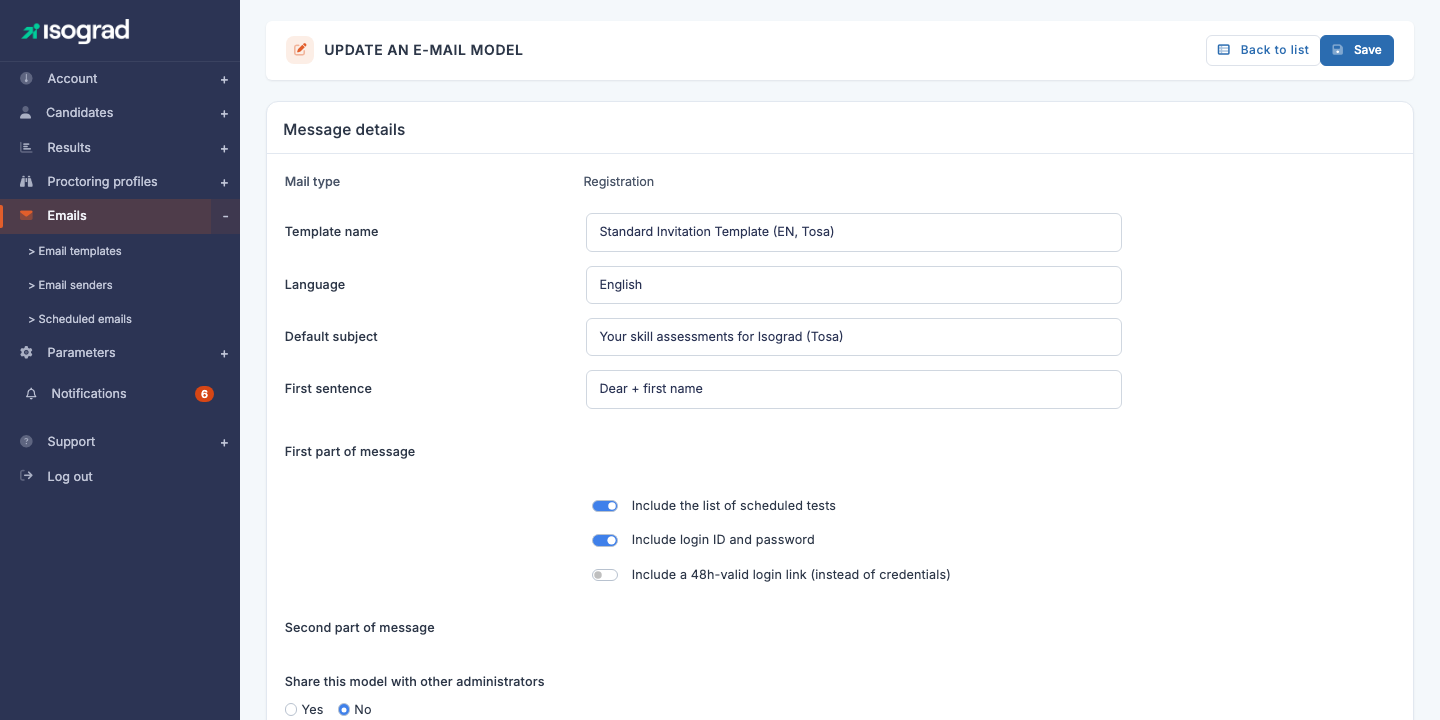Expand the Parameters section plus sign

pyautogui.click(x=224, y=353)
